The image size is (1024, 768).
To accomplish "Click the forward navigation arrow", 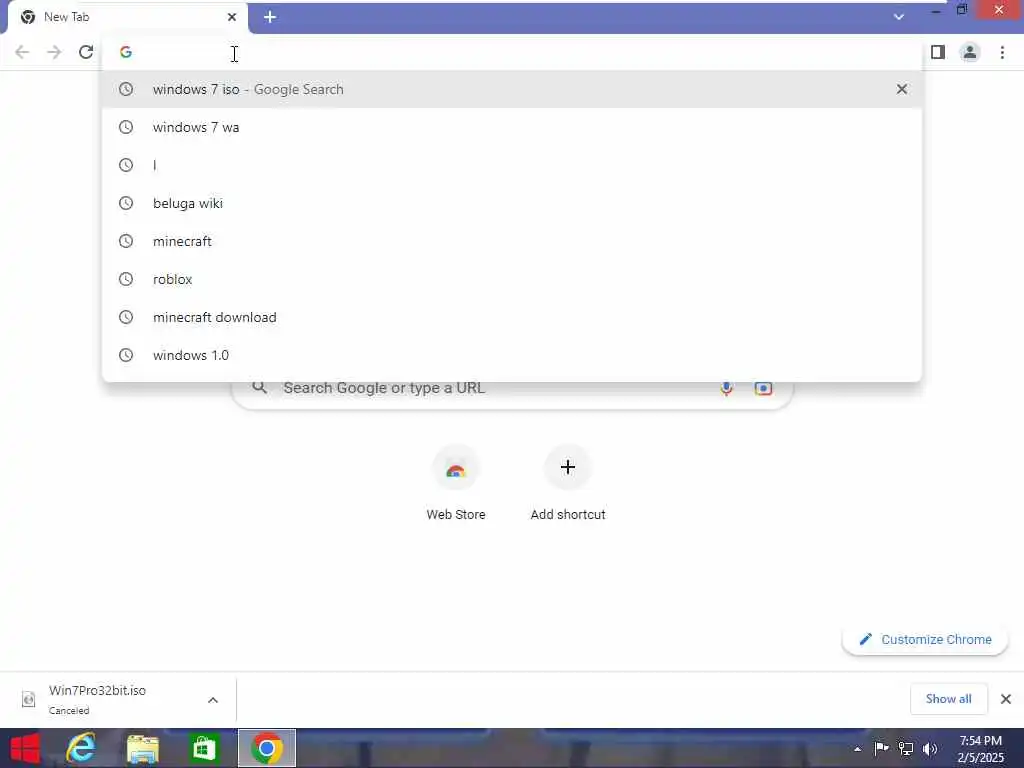I will coord(54,52).
